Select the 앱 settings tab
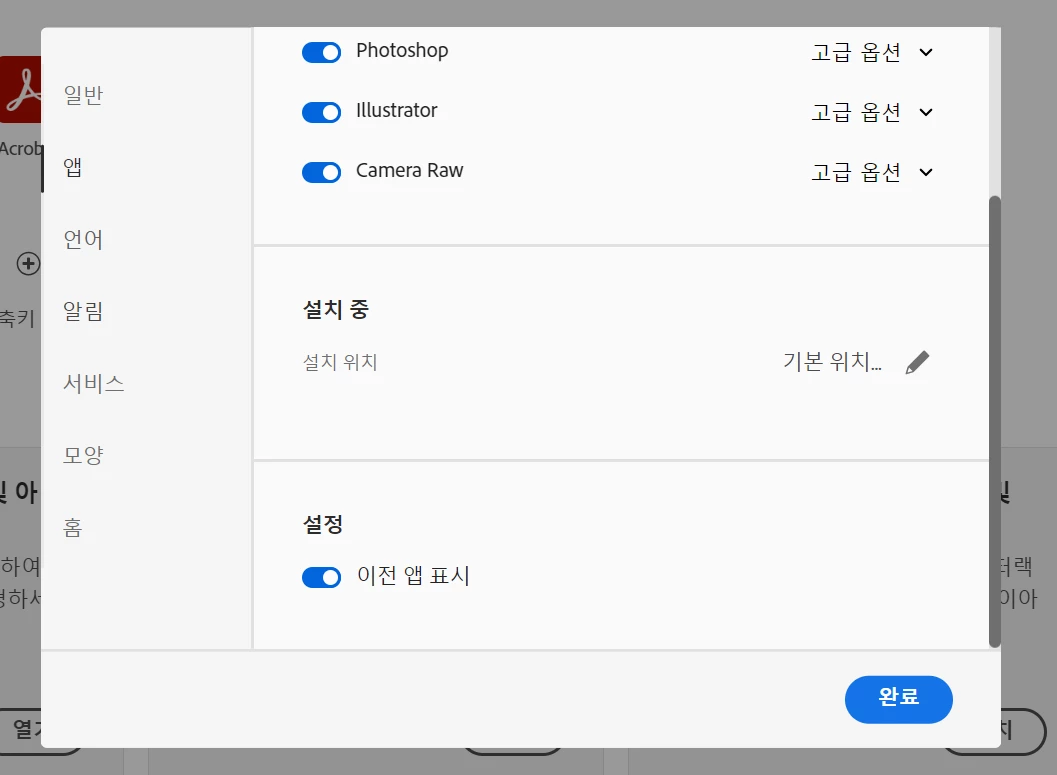1057x775 pixels. click(73, 167)
